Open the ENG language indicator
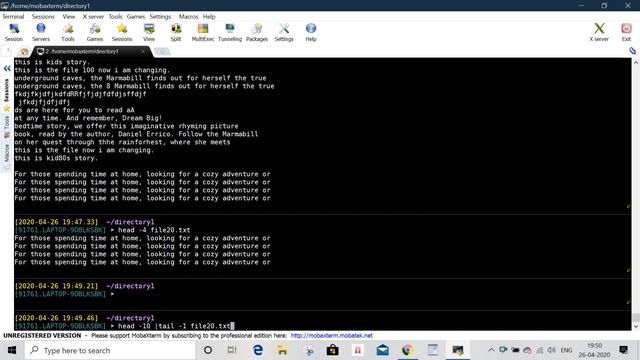This screenshot has width=640, height=360. point(566,350)
